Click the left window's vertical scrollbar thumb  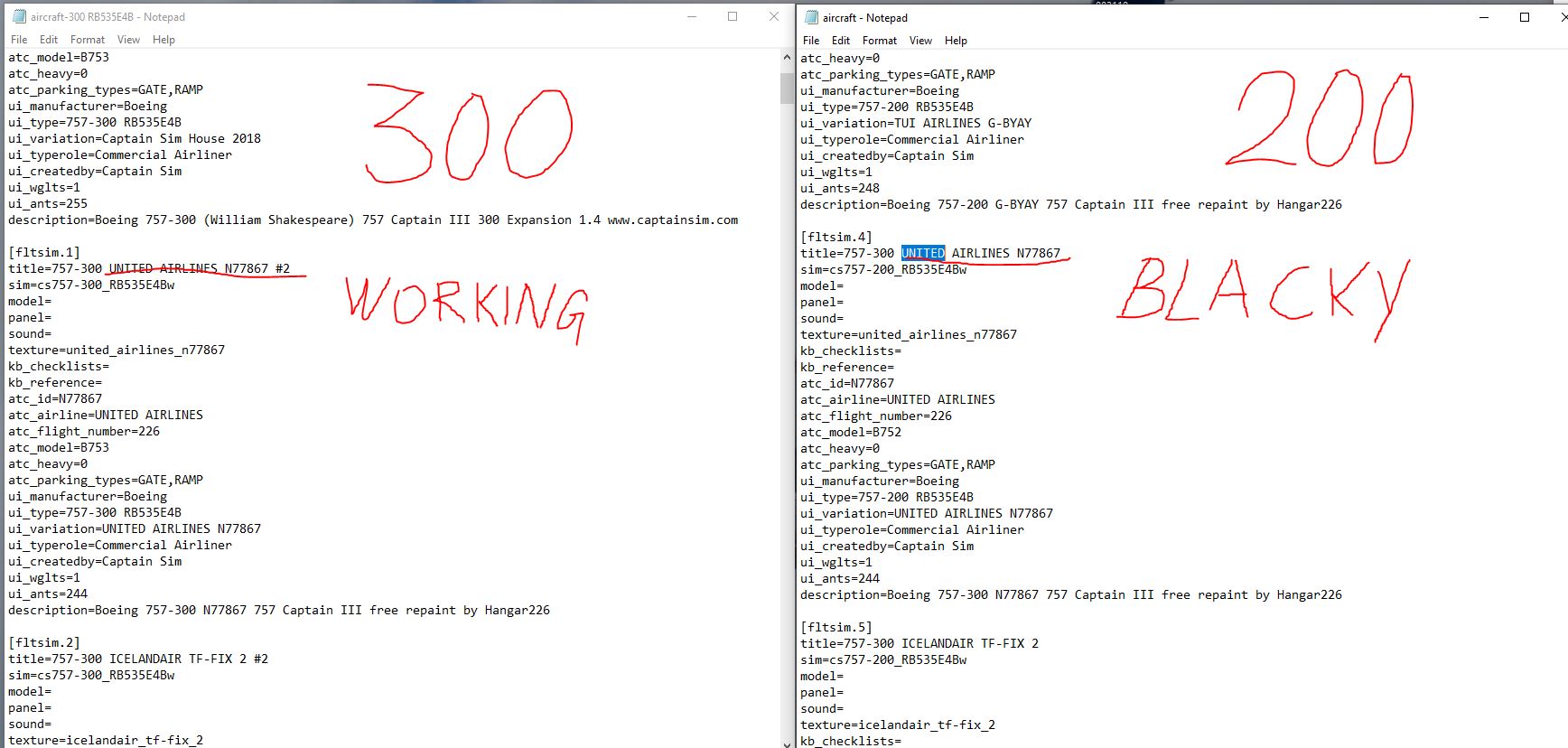tap(787, 88)
